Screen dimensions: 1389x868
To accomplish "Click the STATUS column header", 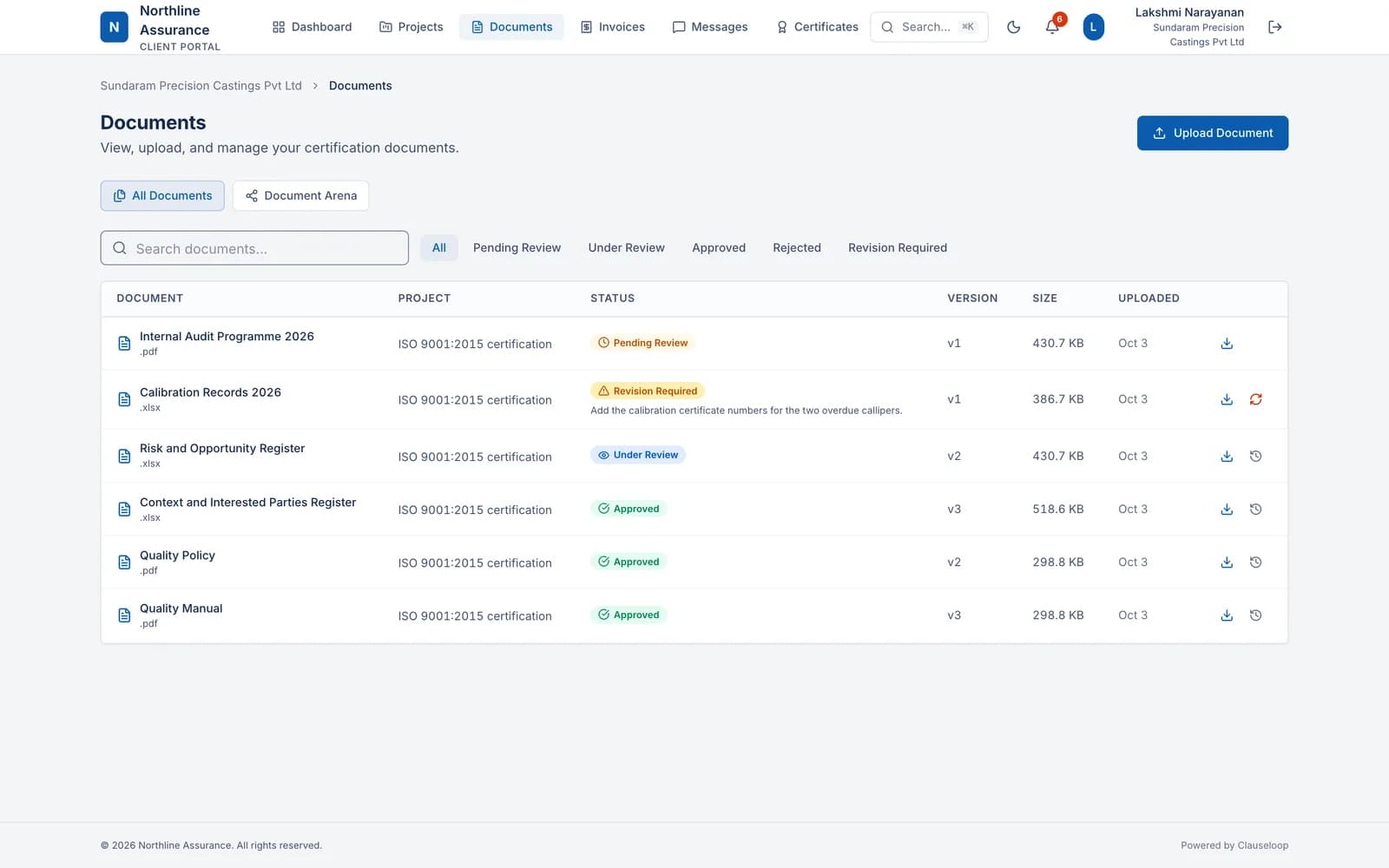I will (x=612, y=298).
